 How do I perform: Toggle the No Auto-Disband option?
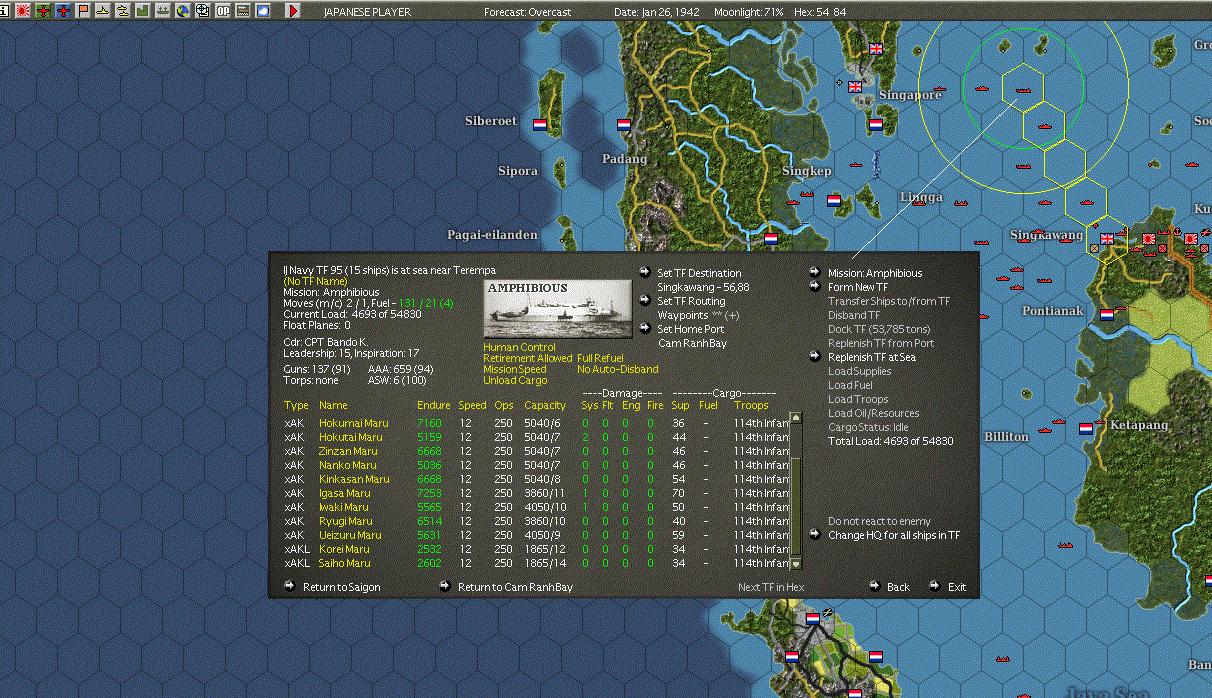click(617, 370)
